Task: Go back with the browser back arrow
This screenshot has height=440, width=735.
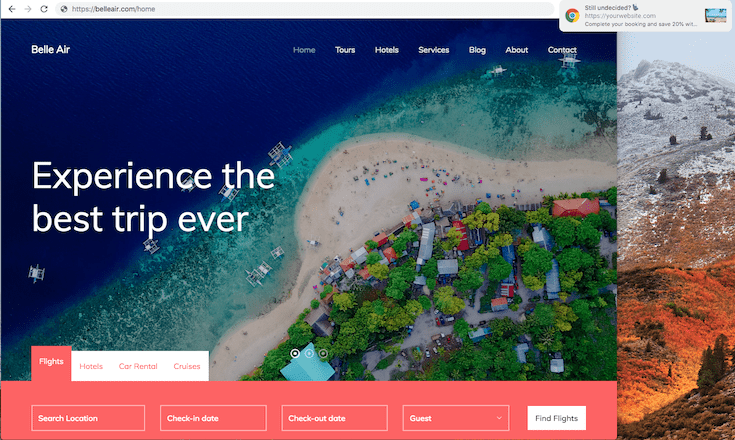Action: point(12,9)
